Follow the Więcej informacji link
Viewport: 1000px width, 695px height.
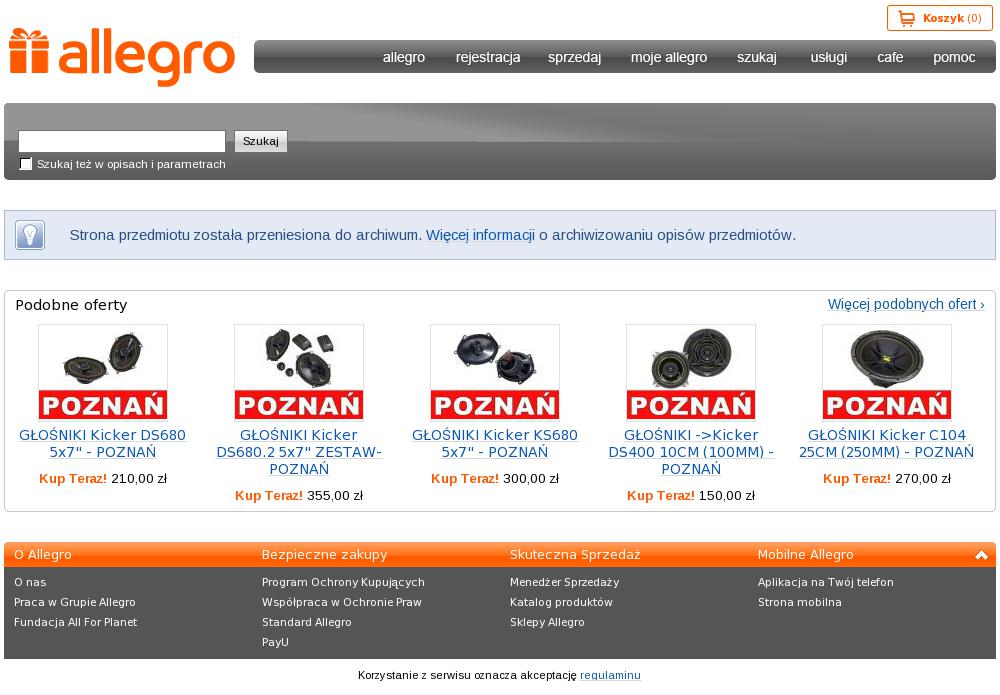(480, 235)
